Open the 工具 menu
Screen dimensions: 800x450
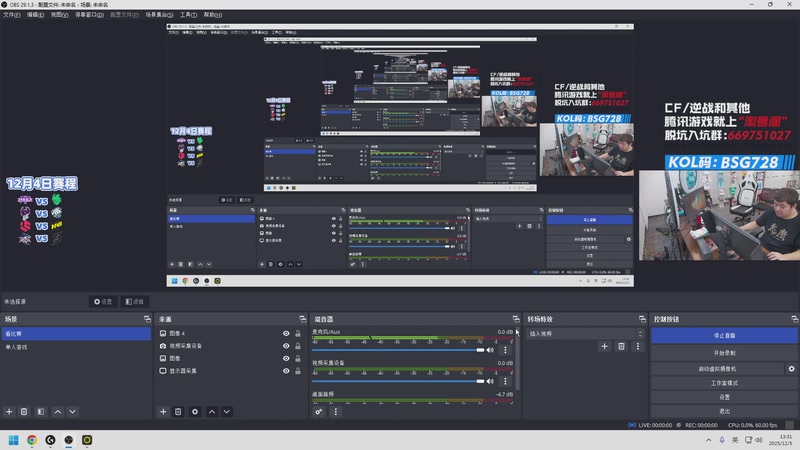point(188,15)
